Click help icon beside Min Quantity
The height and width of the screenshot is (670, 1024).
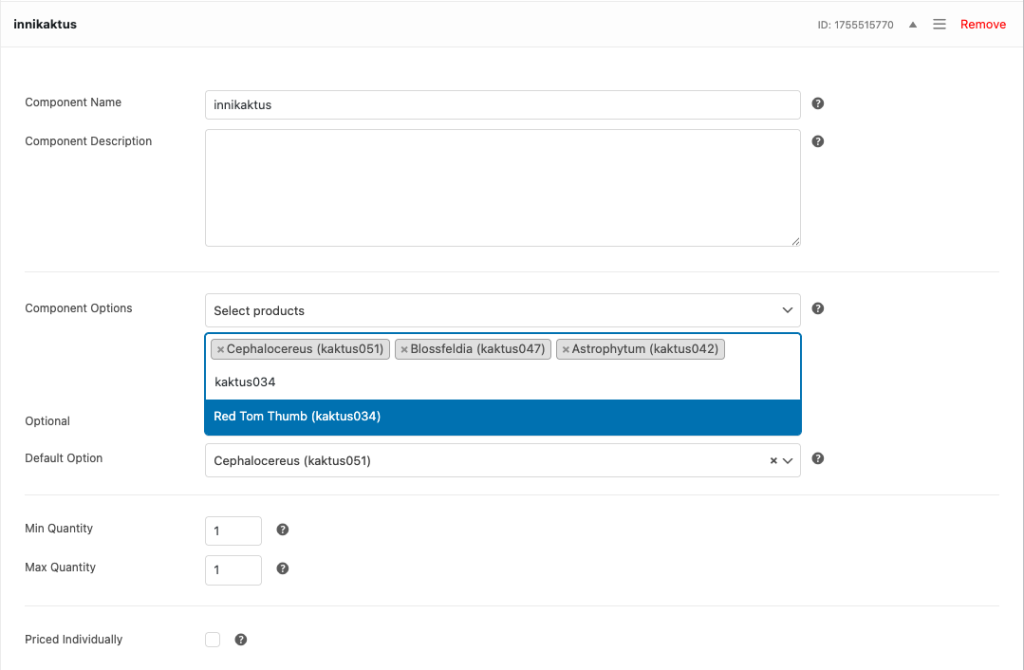coord(283,530)
